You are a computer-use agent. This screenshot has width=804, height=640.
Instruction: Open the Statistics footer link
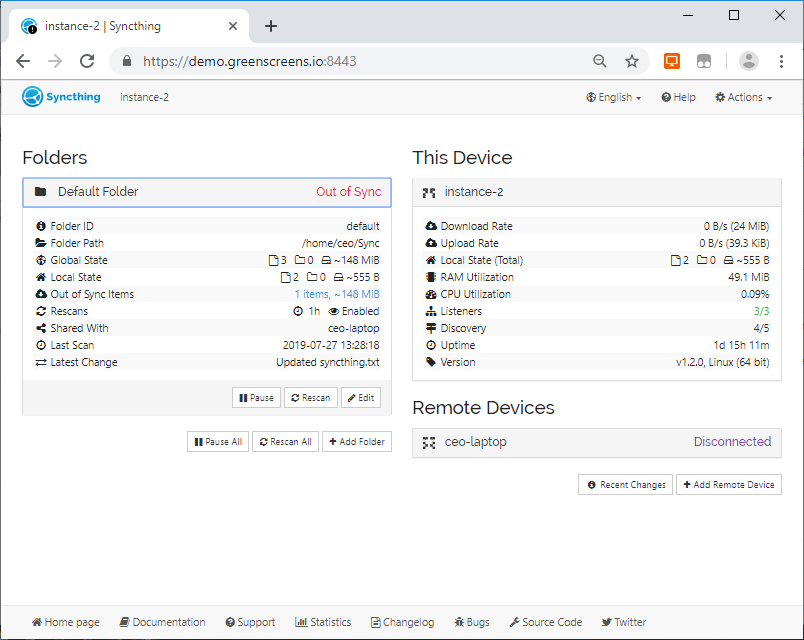pos(323,622)
